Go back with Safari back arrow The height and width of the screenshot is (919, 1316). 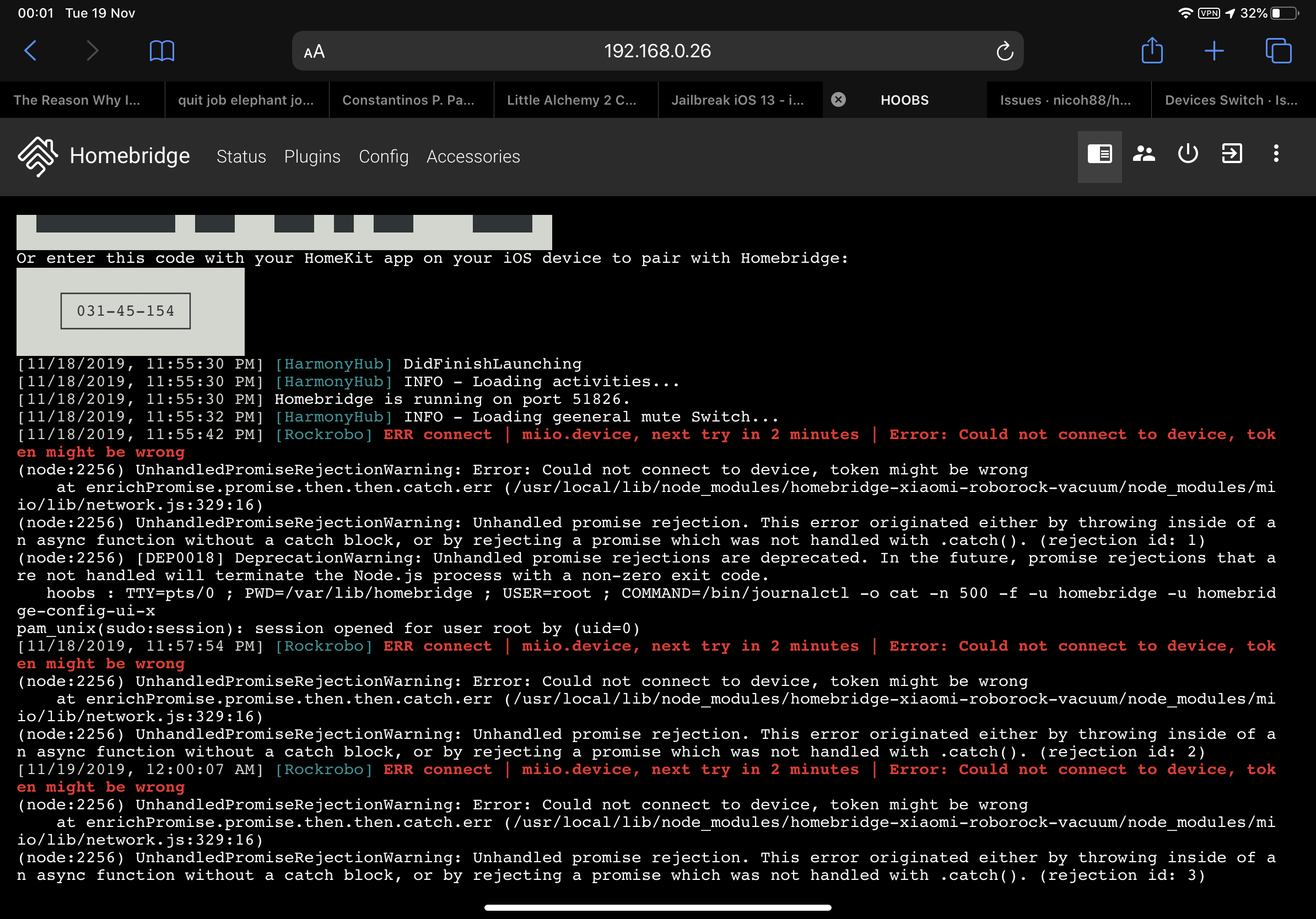coord(31,51)
